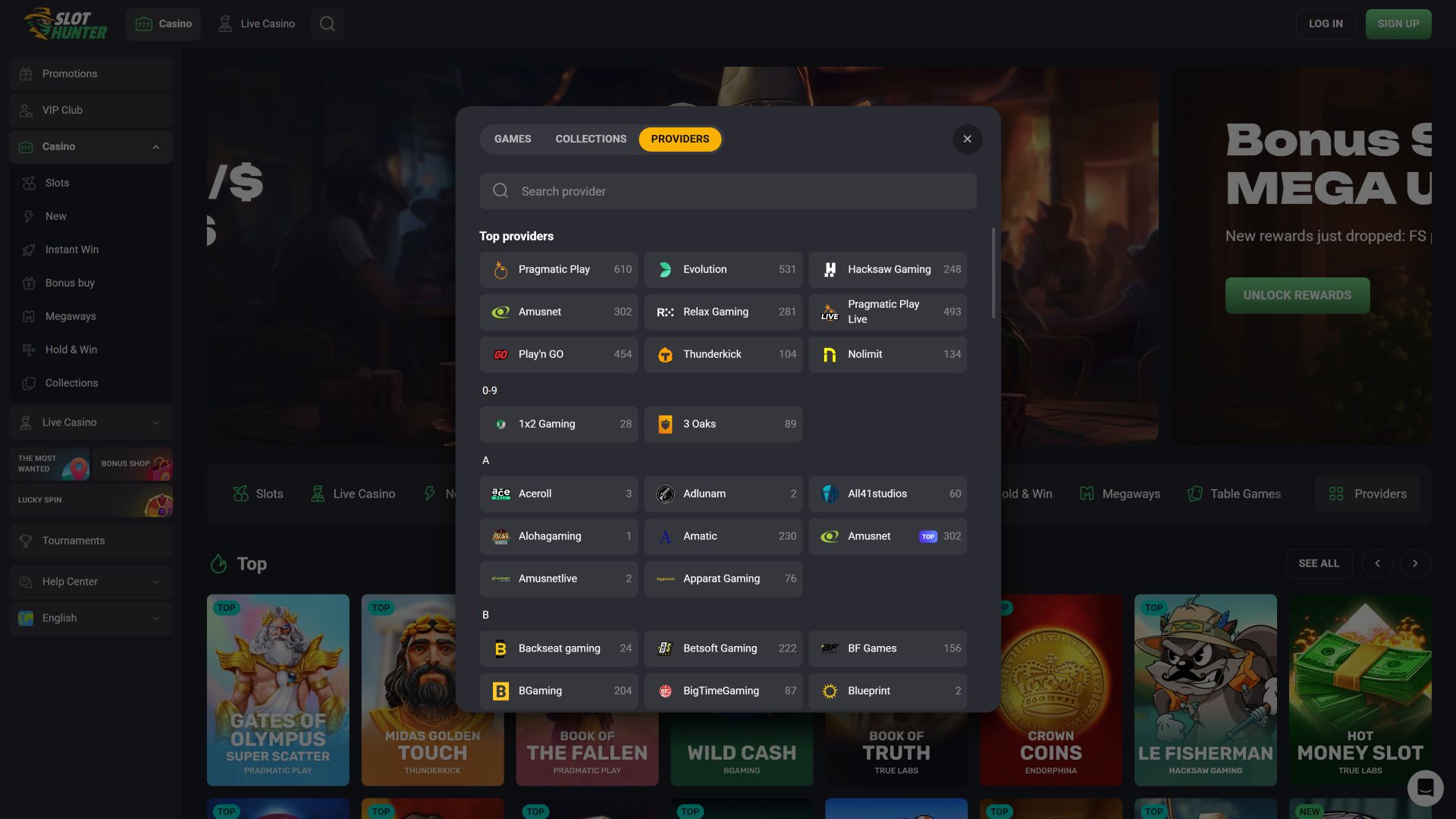The height and width of the screenshot is (819, 1456).
Task: Open The Most Wanted promo banner
Action: [x=49, y=464]
